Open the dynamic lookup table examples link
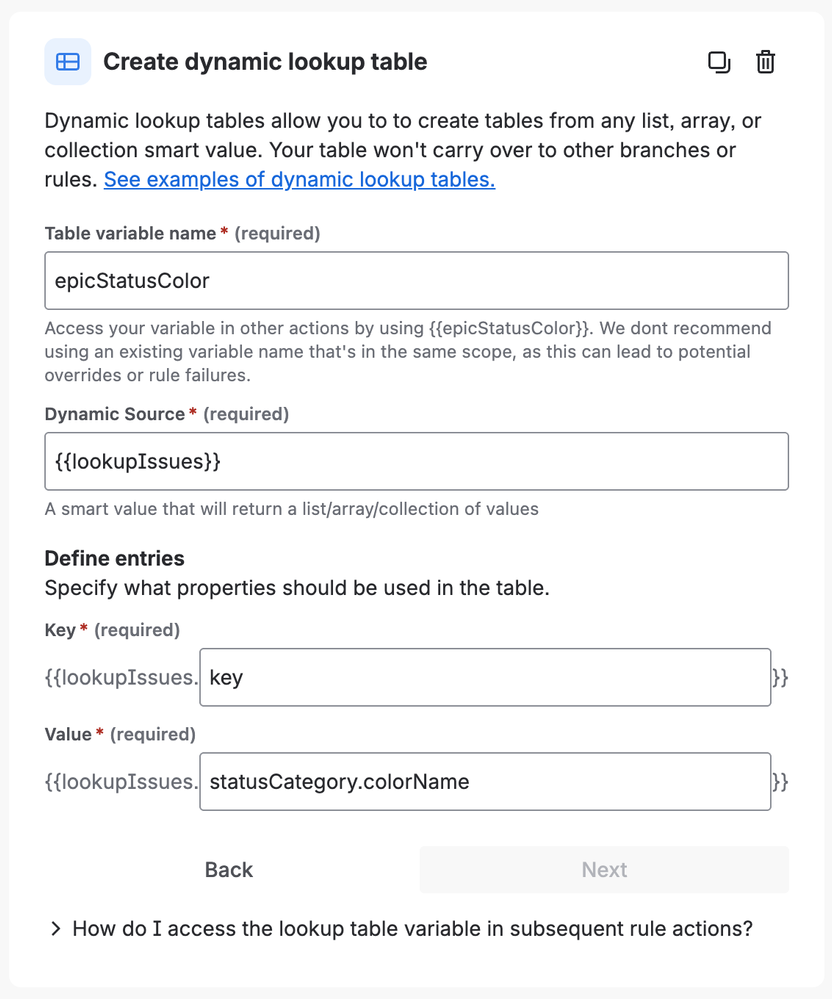Screen dimensions: 832x999 pos(299,180)
